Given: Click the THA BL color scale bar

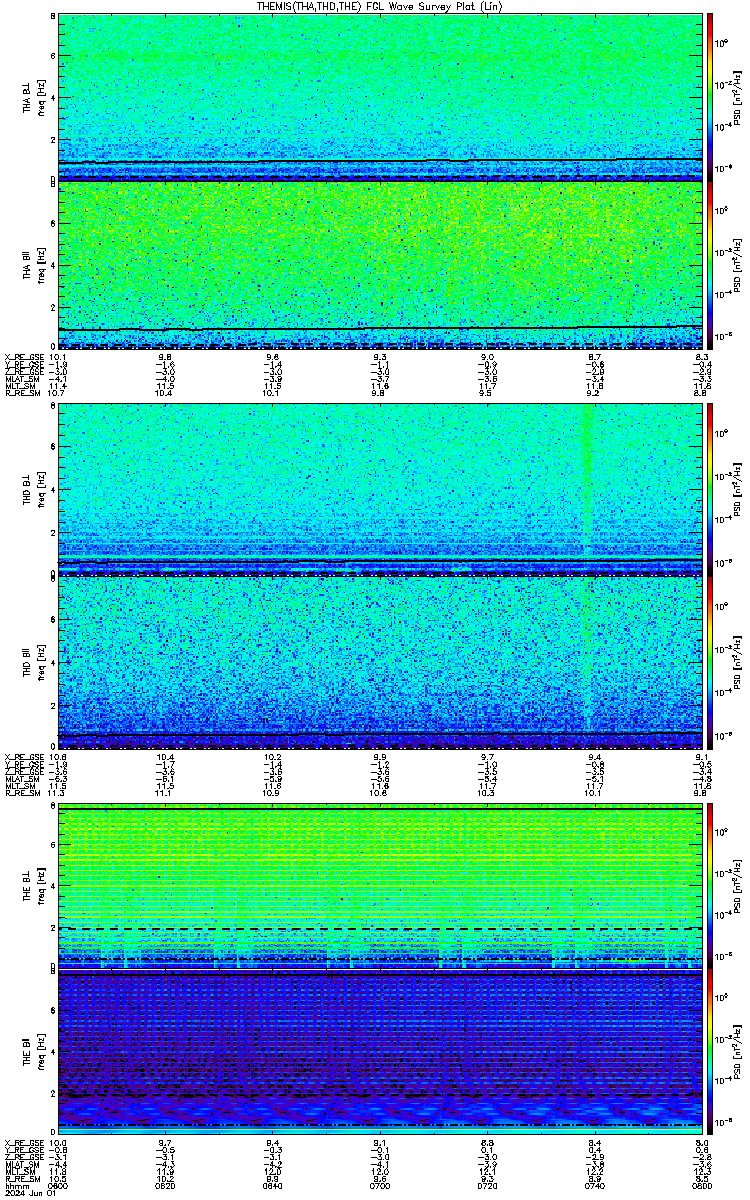Looking at the screenshot, I should coord(711,96).
